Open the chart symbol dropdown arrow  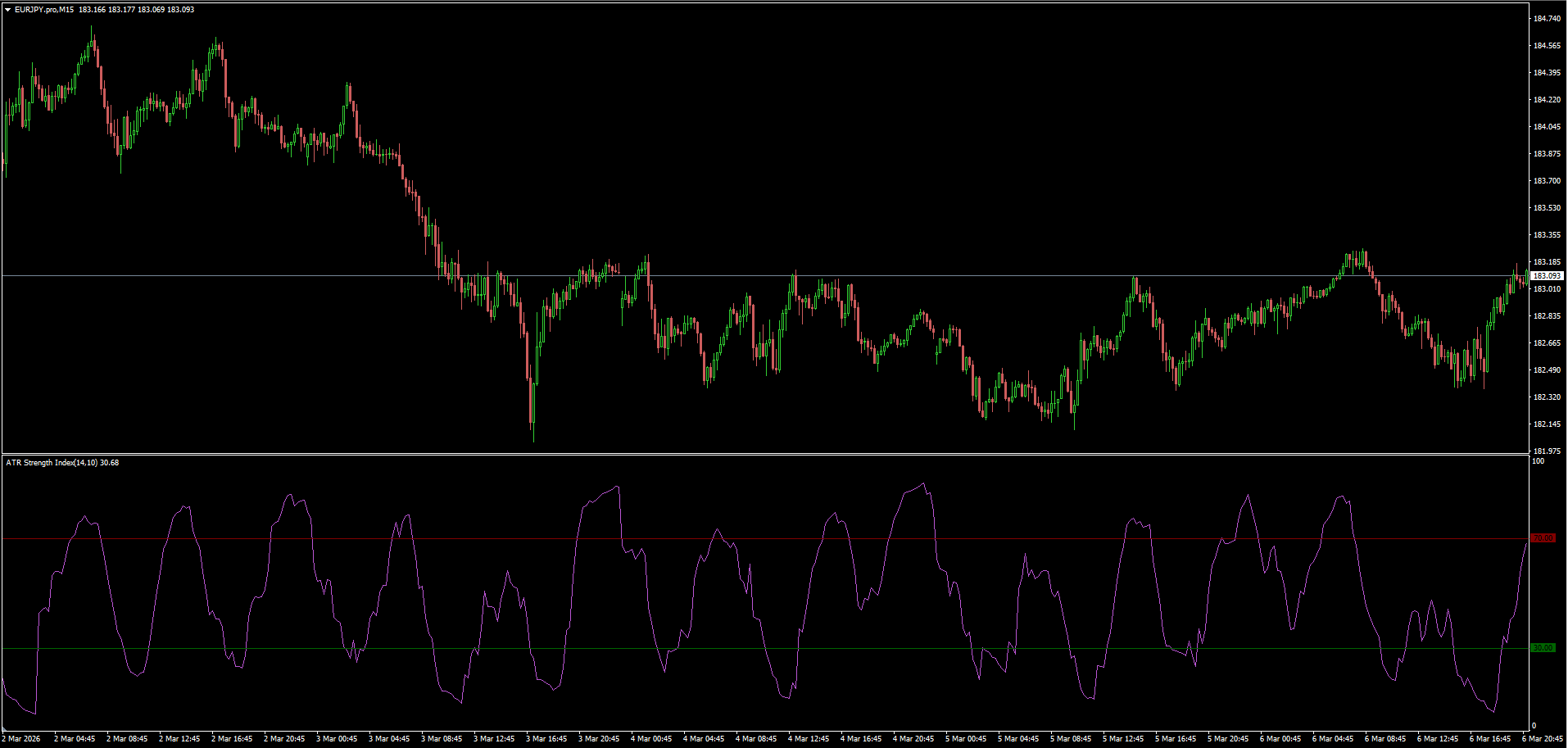tap(7, 8)
